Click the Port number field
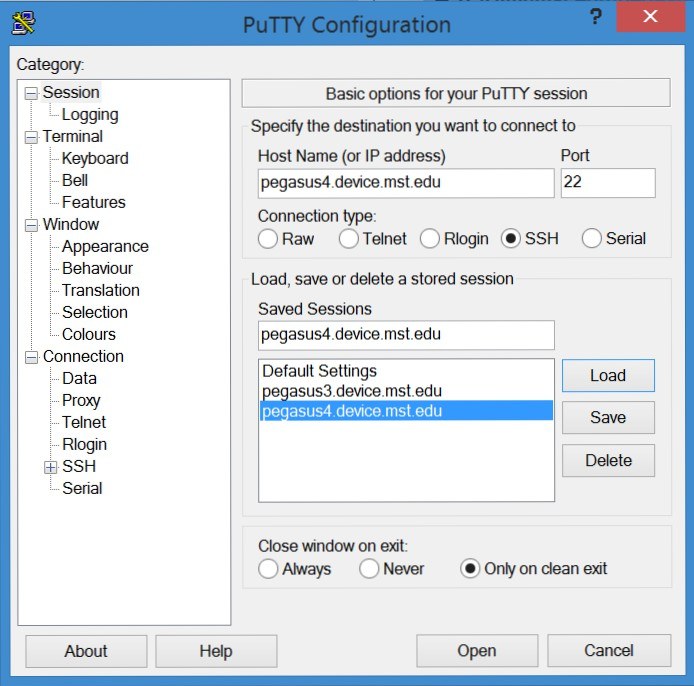The height and width of the screenshot is (686, 694). pyautogui.click(x=607, y=183)
